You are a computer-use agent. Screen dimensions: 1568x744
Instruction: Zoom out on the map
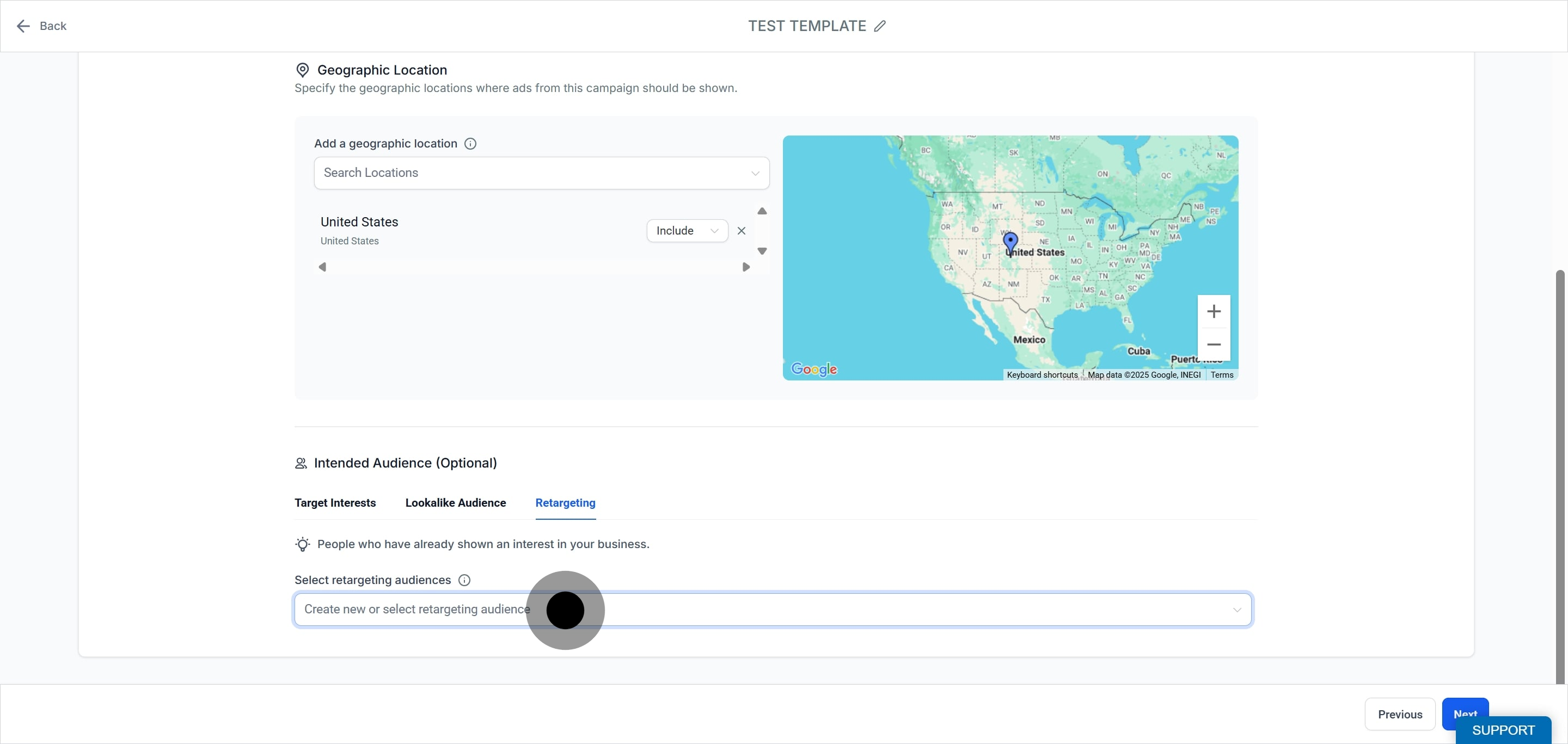tap(1214, 345)
